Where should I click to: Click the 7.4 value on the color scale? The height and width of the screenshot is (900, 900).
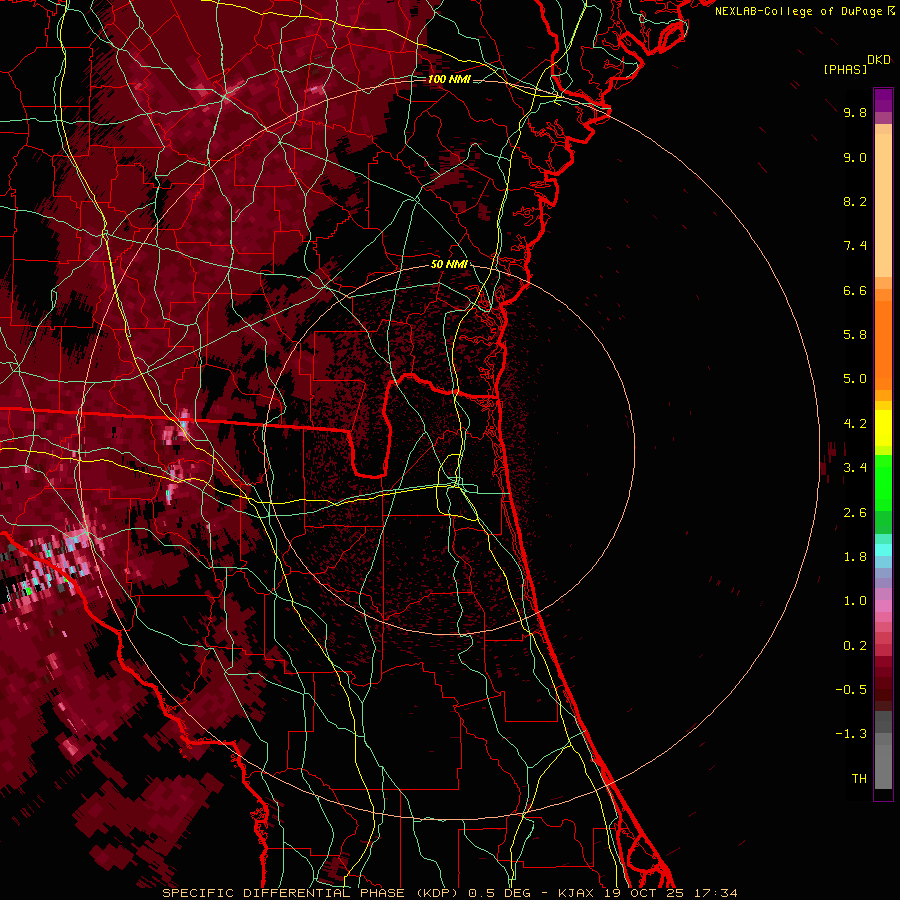pyautogui.click(x=855, y=246)
